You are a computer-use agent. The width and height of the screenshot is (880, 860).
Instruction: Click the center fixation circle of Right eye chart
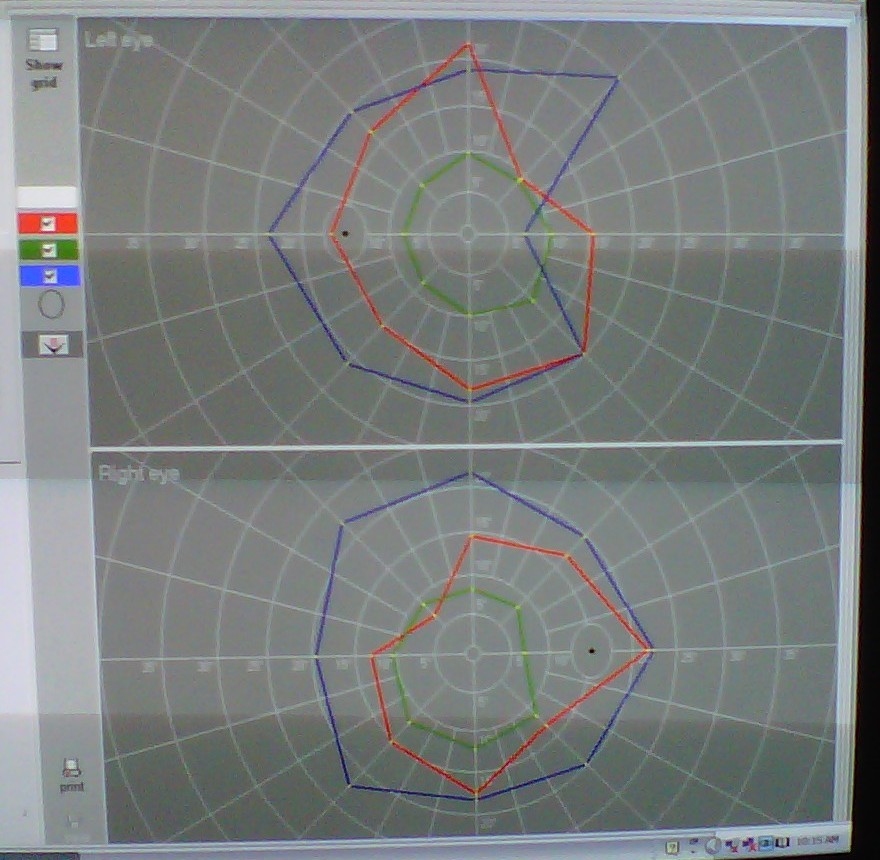(472, 653)
